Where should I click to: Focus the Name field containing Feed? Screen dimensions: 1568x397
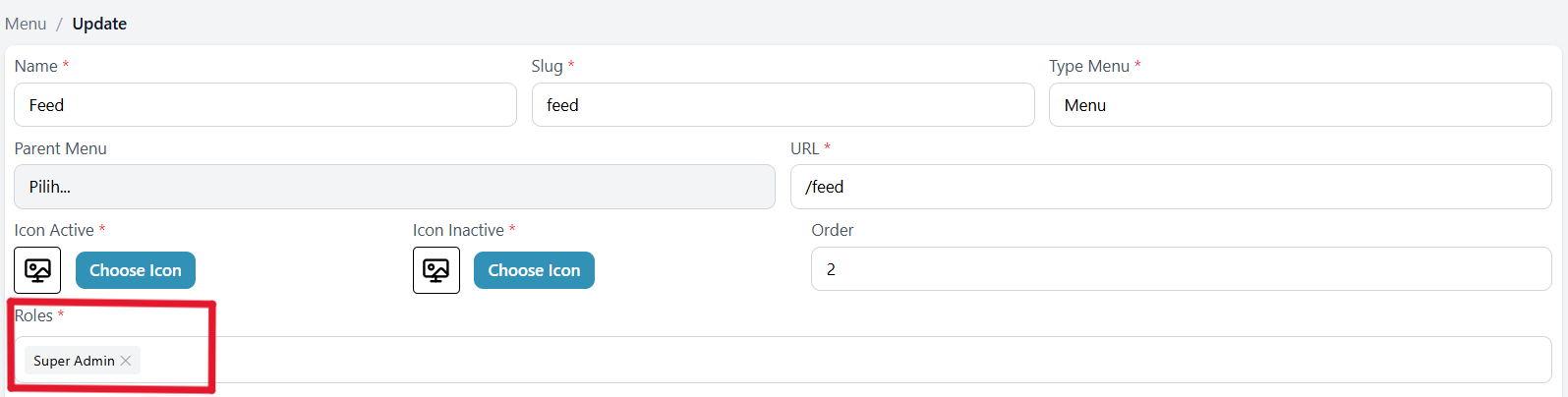[264, 105]
